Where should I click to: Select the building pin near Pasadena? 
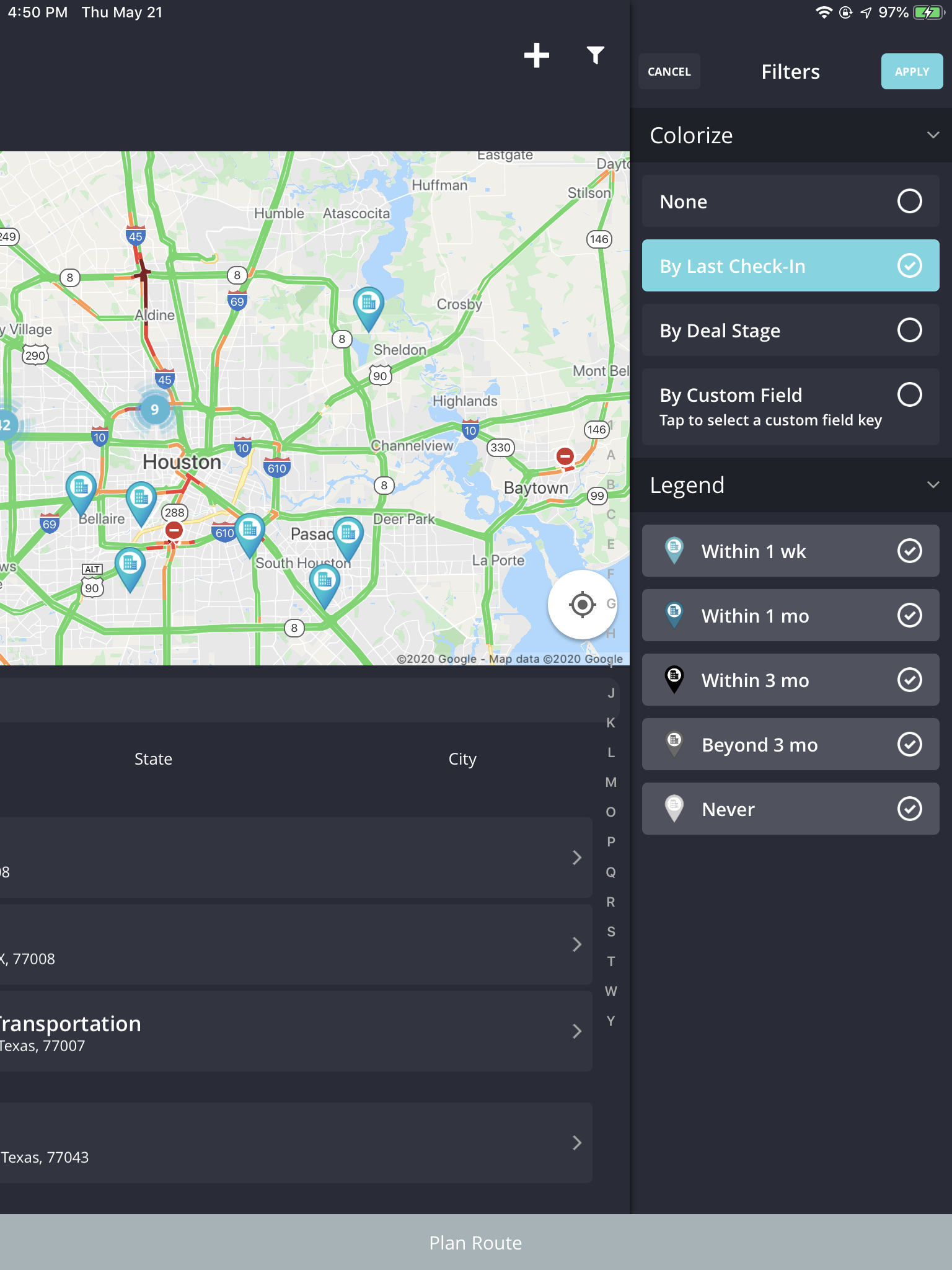[348, 538]
